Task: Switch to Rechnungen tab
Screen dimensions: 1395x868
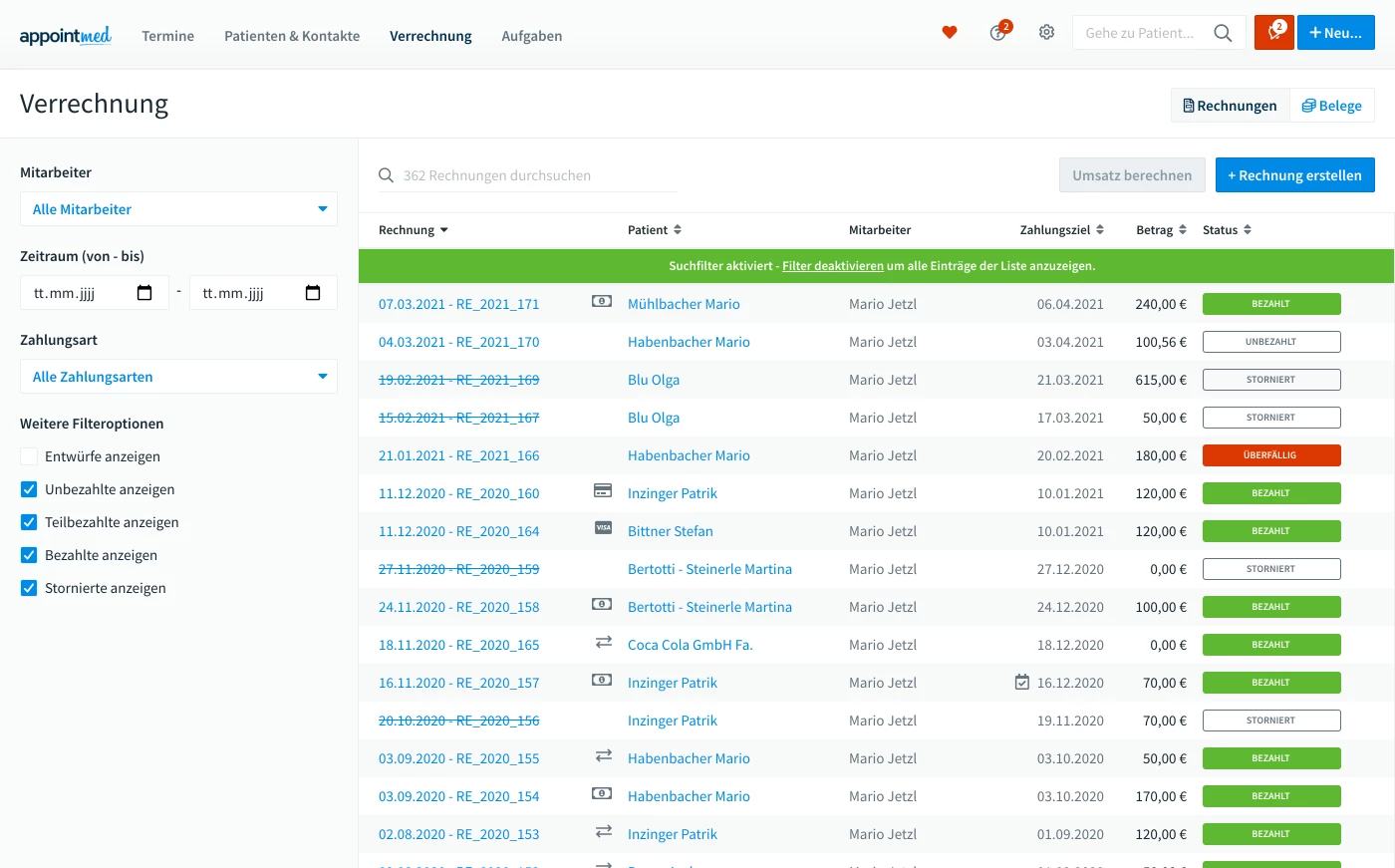Action: pos(1231,106)
